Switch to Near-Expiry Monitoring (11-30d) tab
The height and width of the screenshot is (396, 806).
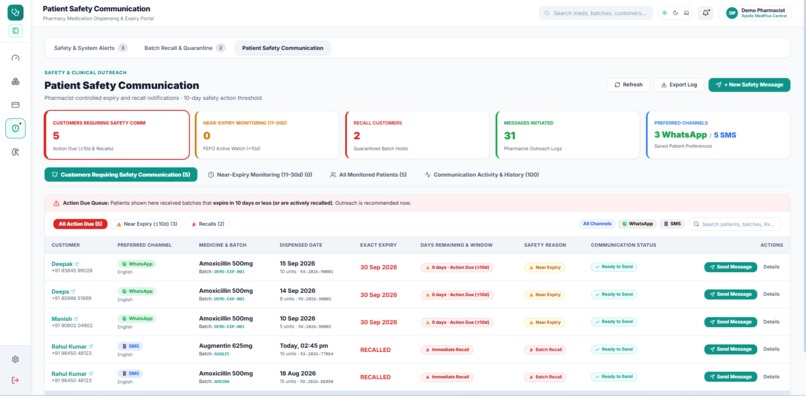tap(260, 175)
